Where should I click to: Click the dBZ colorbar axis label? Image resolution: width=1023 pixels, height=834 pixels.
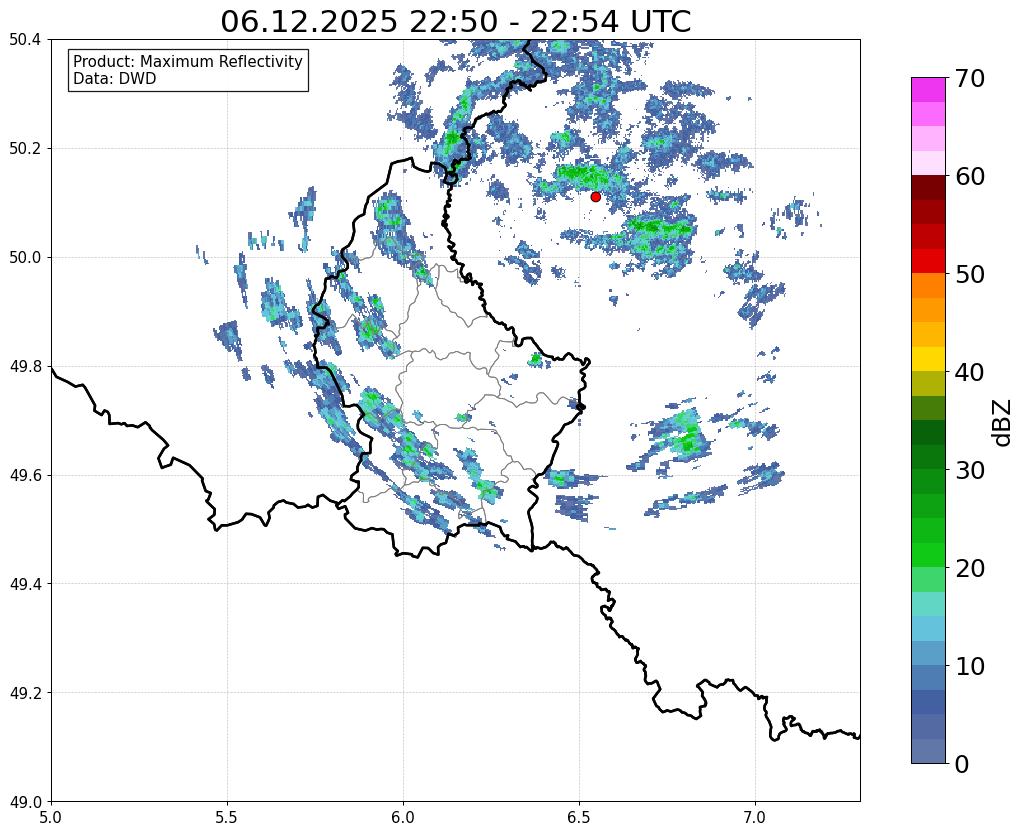[x=1003, y=423]
